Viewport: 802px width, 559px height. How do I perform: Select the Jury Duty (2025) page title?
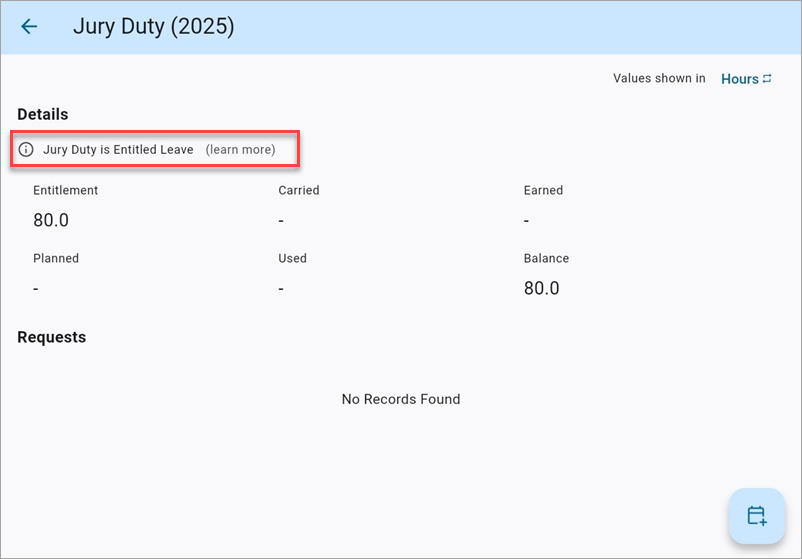click(153, 27)
